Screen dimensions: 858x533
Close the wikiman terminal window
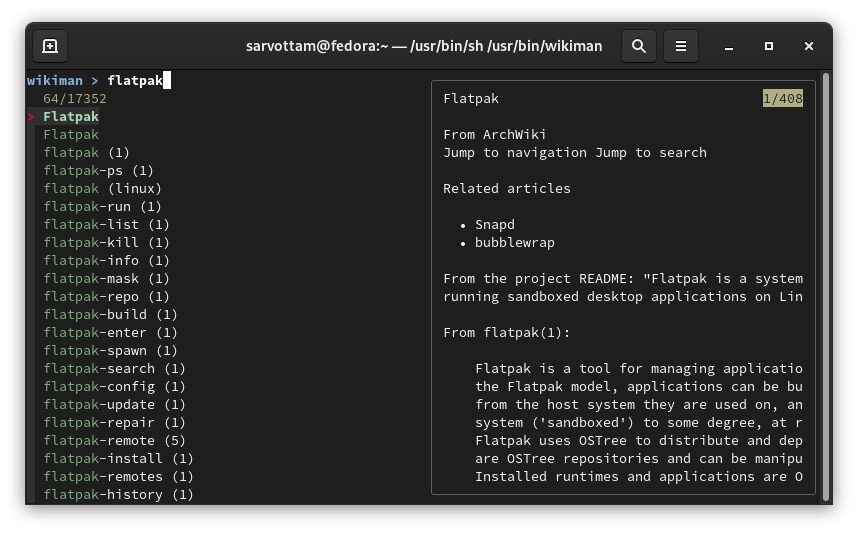point(809,46)
